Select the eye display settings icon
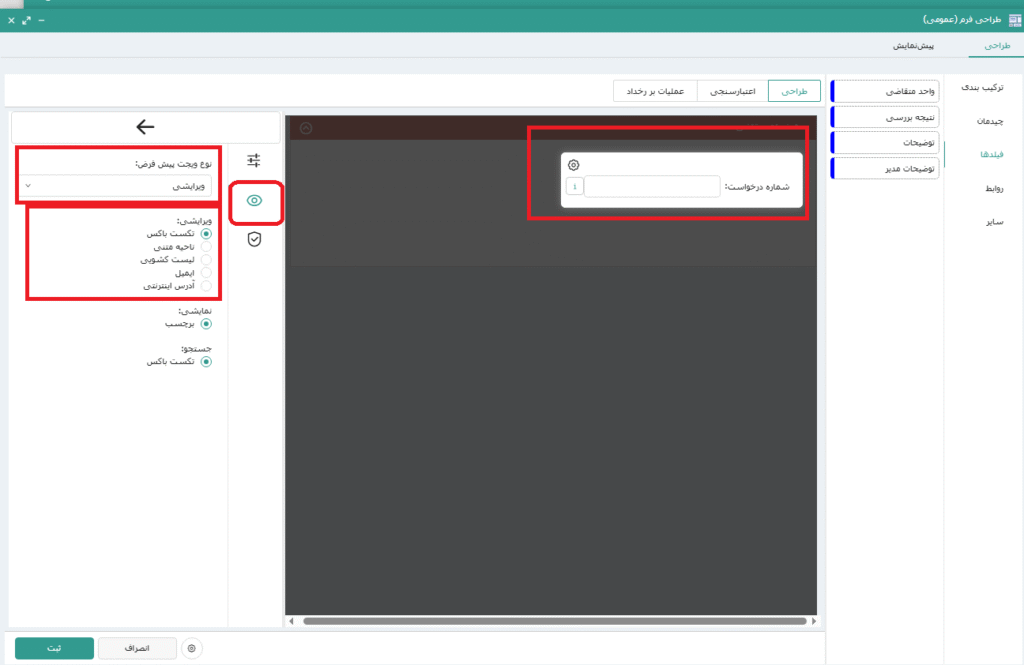Viewport: 1024px width, 665px height. click(x=254, y=200)
